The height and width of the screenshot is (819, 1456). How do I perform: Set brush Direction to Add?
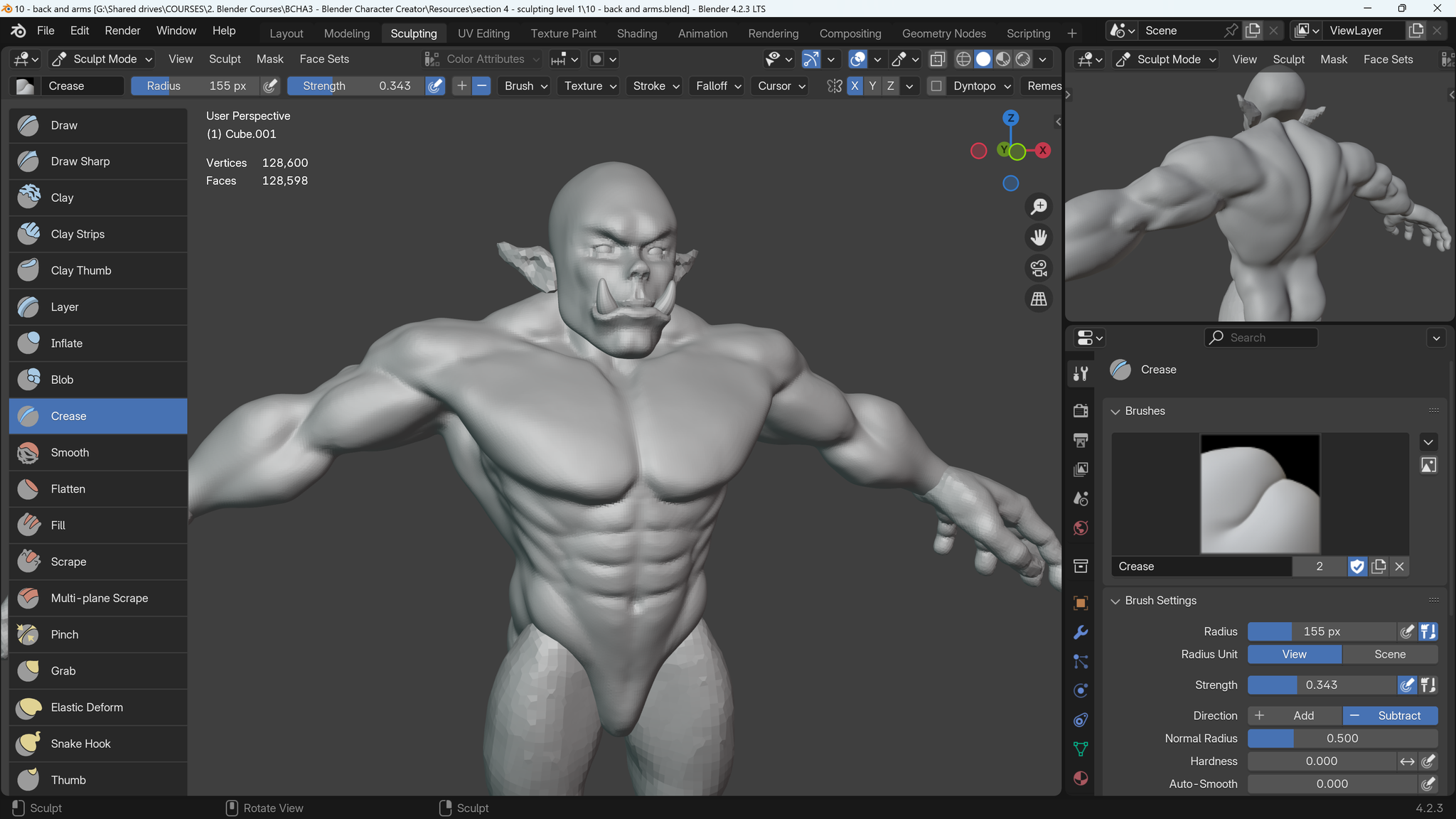(x=1294, y=715)
